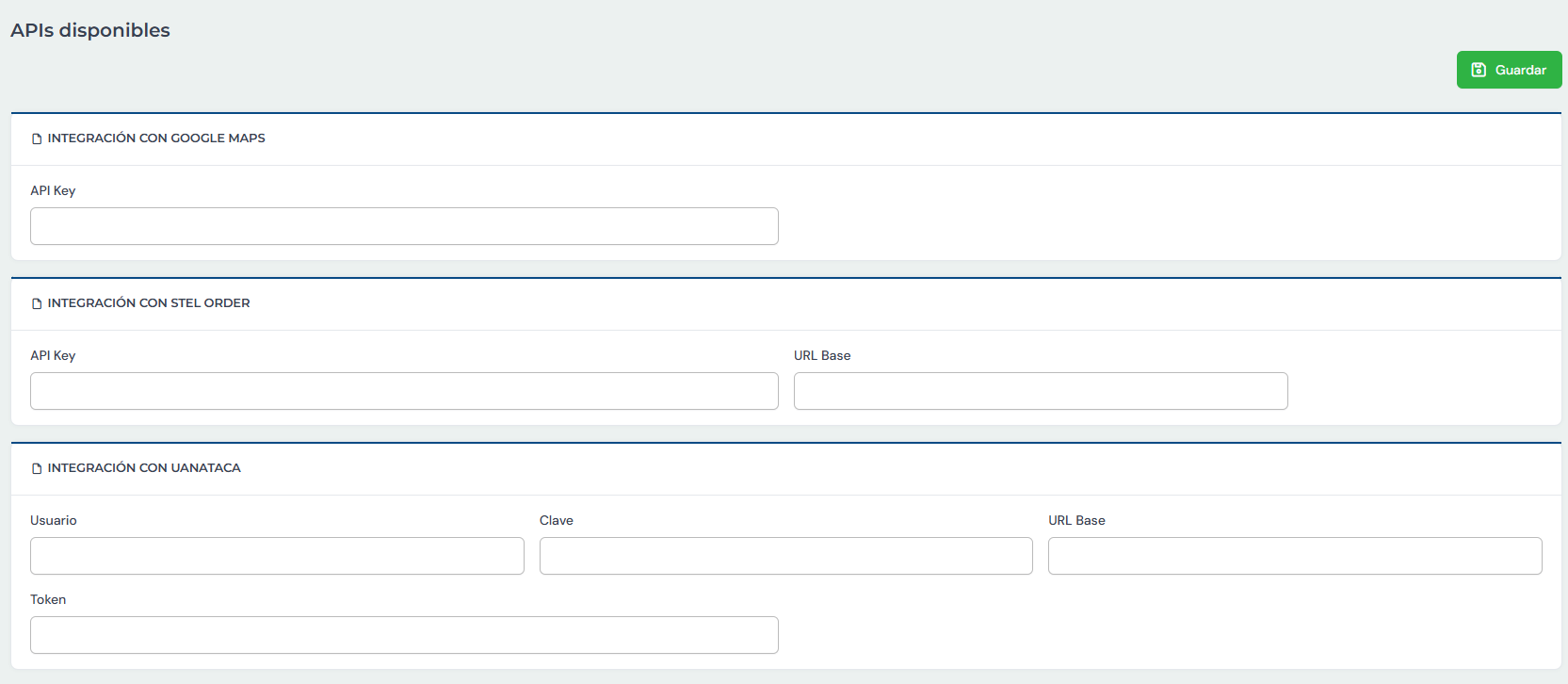Click the Stel Order URL Base field

(1040, 391)
